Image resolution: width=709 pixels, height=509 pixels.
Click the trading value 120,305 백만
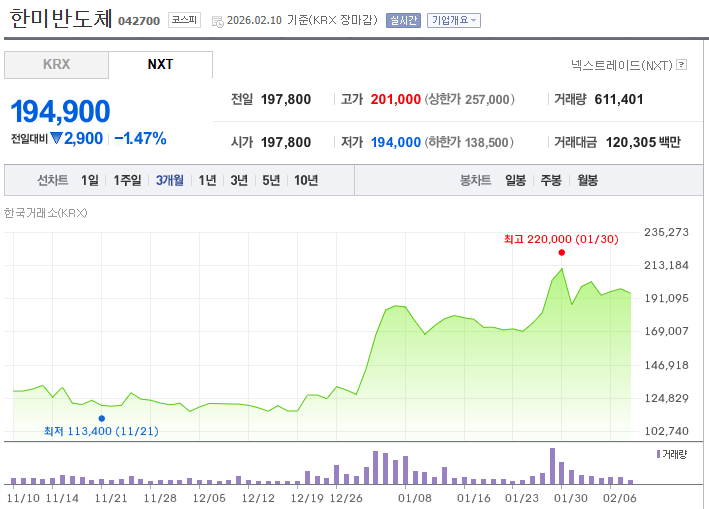click(x=643, y=142)
